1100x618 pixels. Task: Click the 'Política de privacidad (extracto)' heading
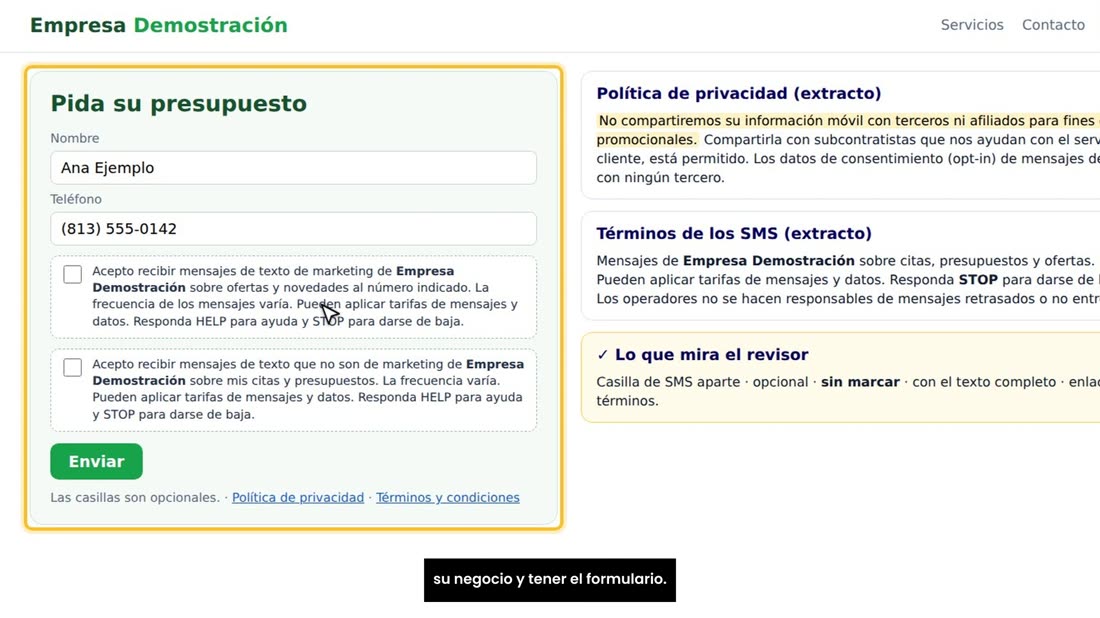coord(739,93)
